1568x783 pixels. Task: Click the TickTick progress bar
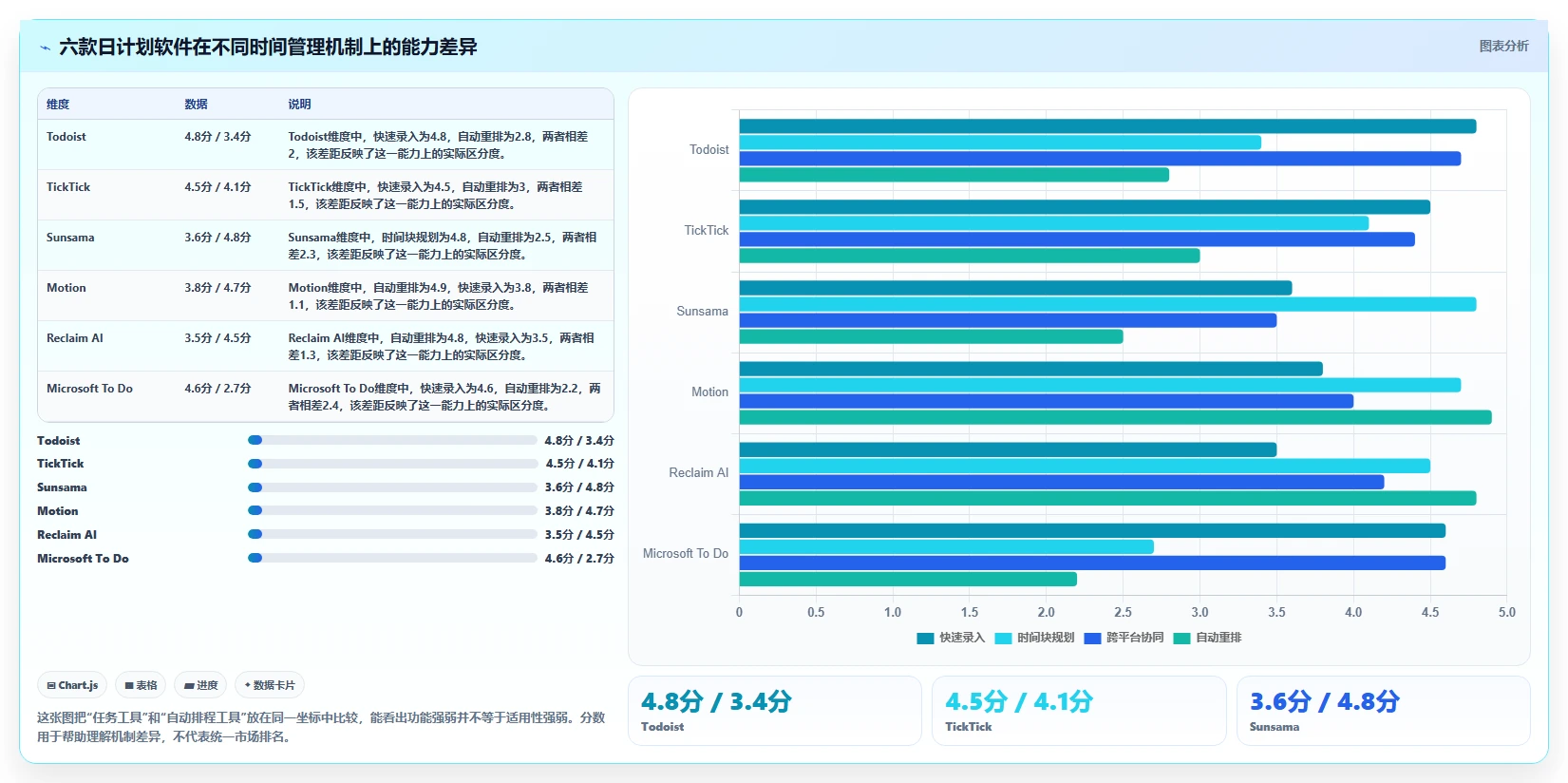[x=392, y=464]
